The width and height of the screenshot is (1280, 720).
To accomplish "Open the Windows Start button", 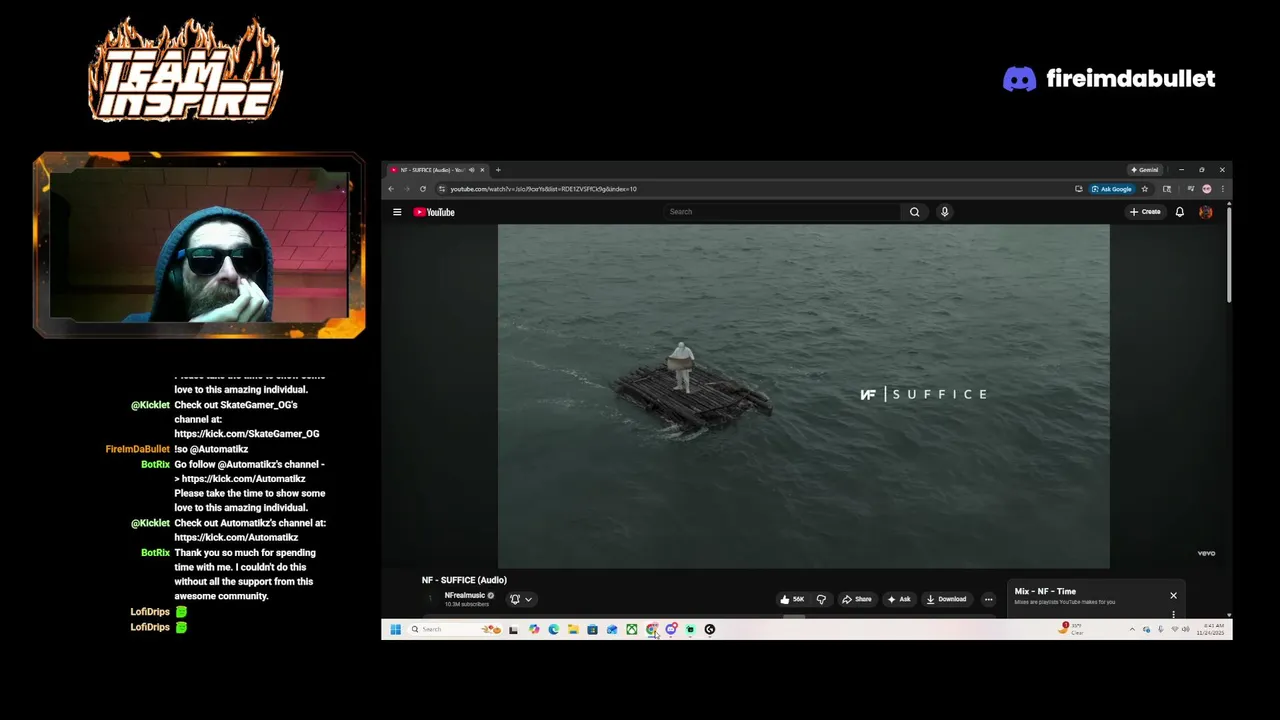I will pyautogui.click(x=395, y=629).
